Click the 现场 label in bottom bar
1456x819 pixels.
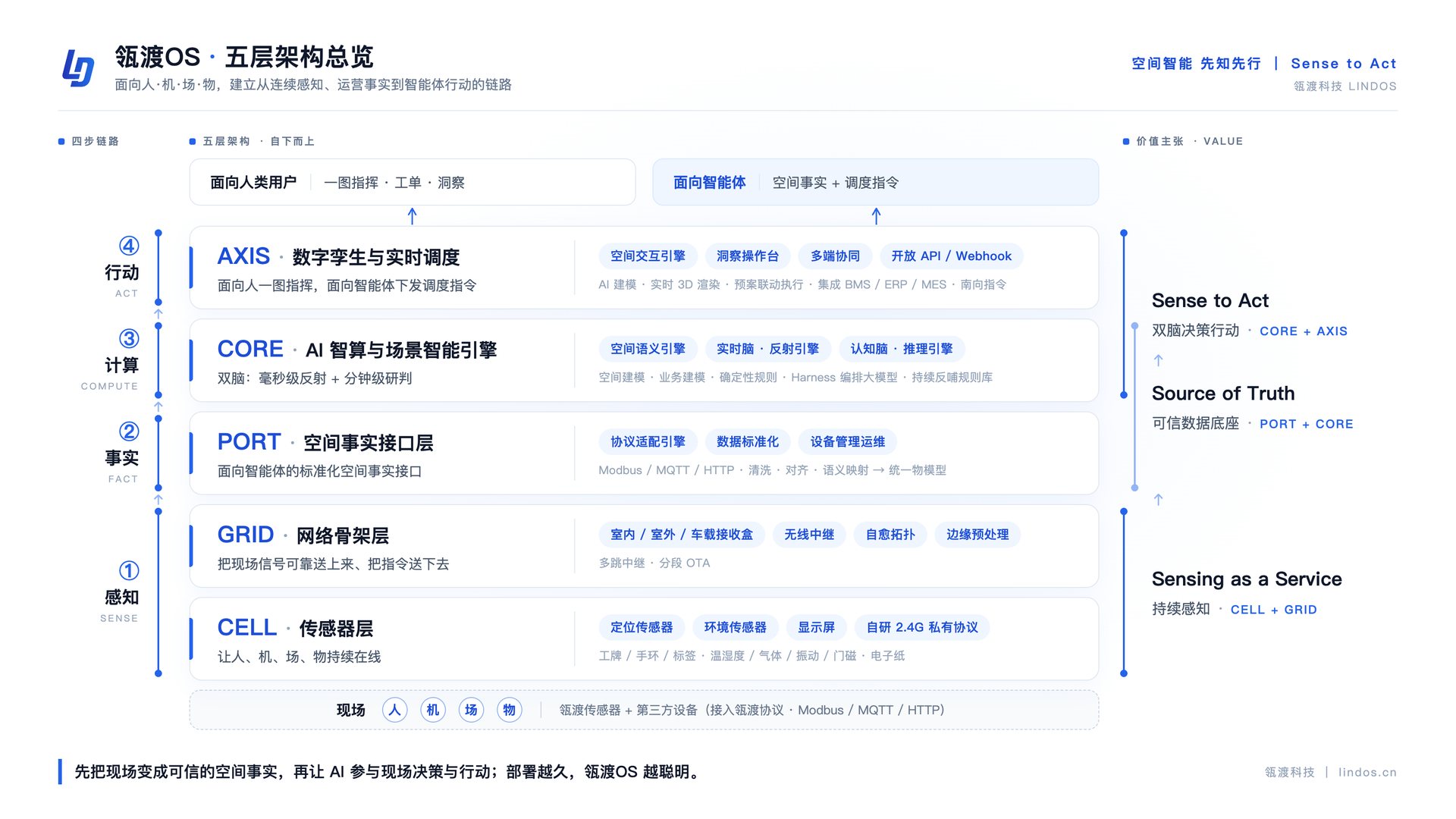(x=351, y=710)
